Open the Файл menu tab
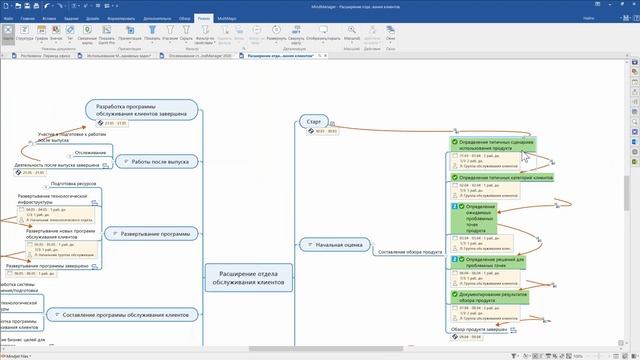640x360 pixels. click(x=8, y=18)
